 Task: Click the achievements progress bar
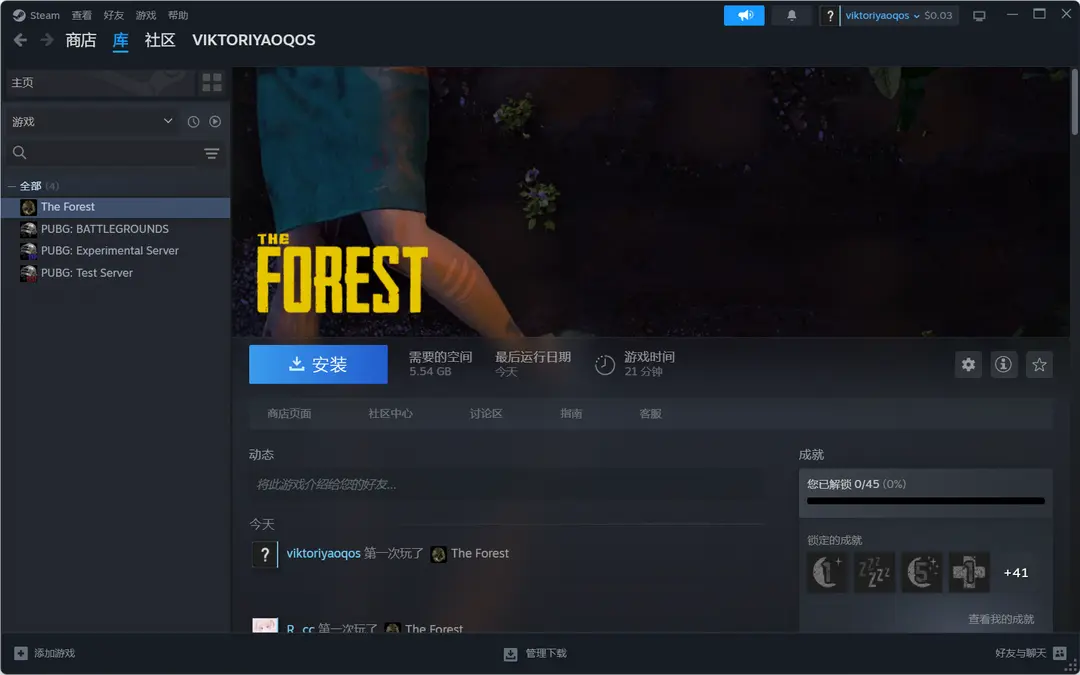926,501
